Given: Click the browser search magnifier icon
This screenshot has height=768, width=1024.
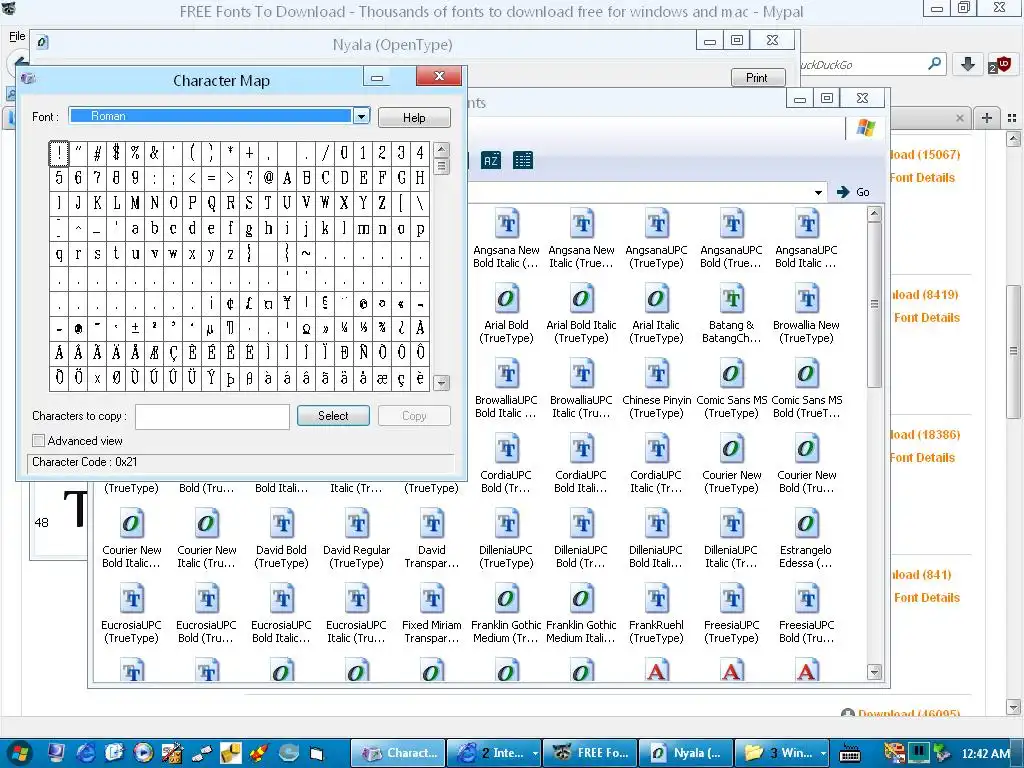Looking at the screenshot, I should 935,64.
